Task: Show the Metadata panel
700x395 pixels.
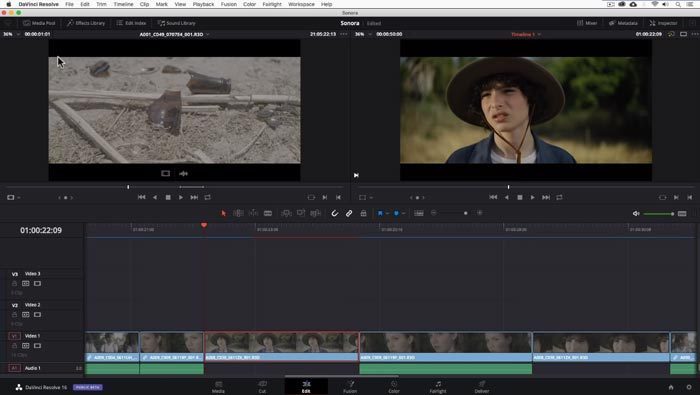Action: pyautogui.click(x=623, y=23)
